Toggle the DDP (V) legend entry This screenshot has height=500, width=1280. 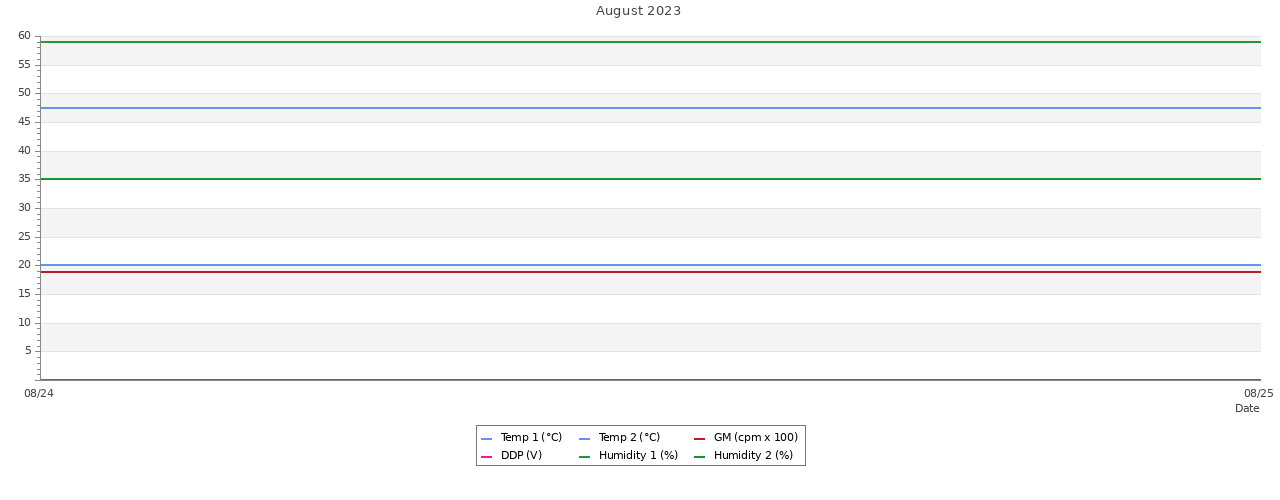pos(521,456)
